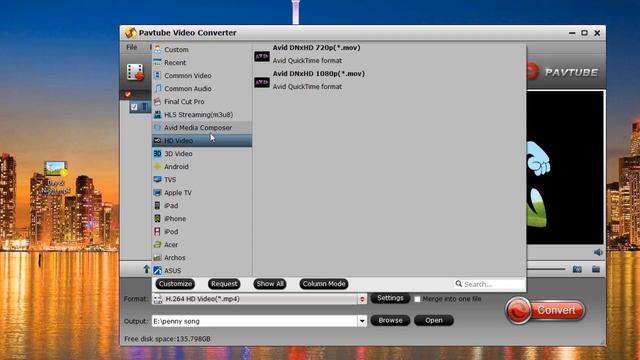Image resolution: width=640 pixels, height=360 pixels.
Task: Click the preview volume speaker icon
Action: pos(598,252)
